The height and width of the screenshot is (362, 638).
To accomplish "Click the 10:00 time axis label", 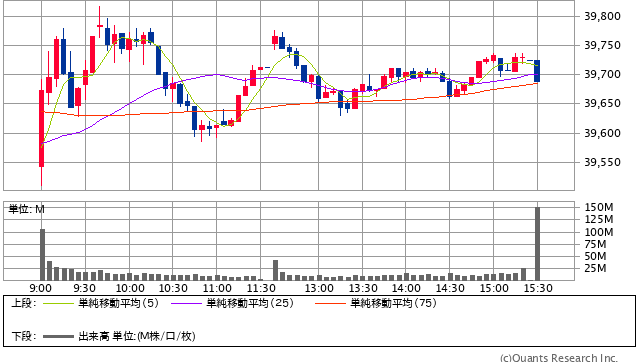I will 130,288.
